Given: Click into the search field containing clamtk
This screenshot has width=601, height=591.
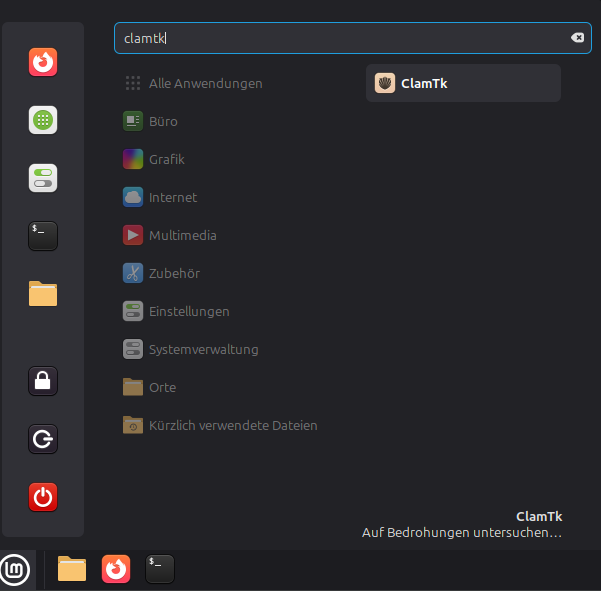Looking at the screenshot, I should [x=340, y=38].
